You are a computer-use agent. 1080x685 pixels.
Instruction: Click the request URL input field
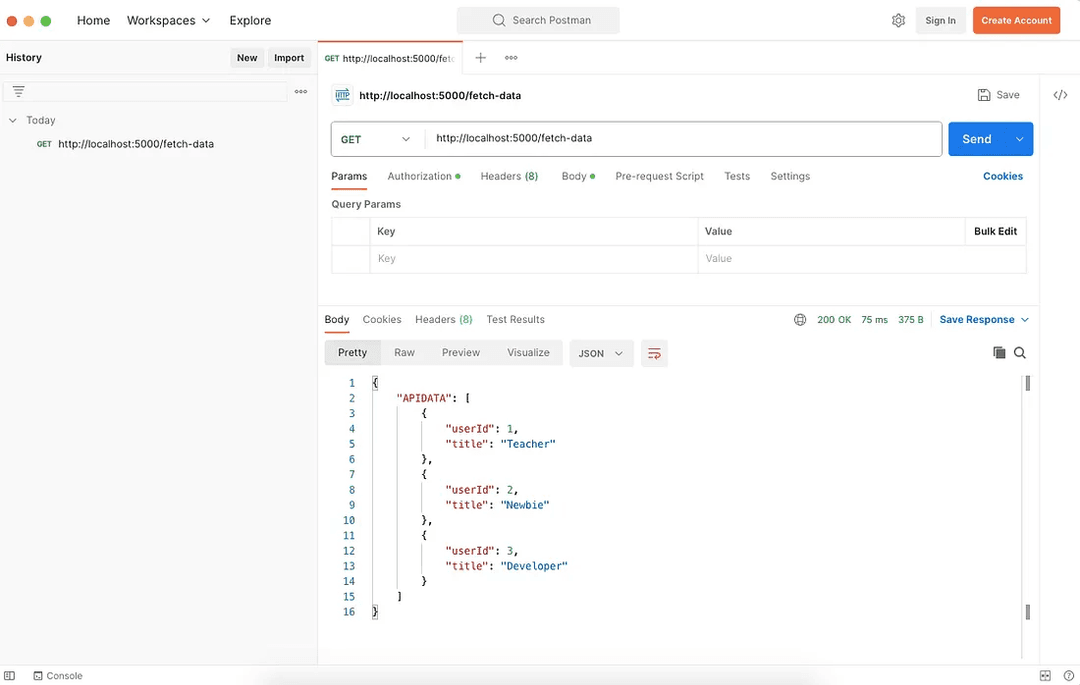[x=683, y=138]
